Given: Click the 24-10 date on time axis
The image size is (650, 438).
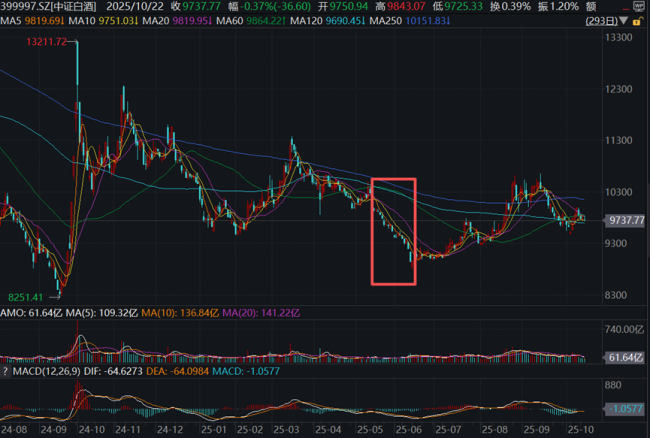Looking at the screenshot, I should pos(91,430).
